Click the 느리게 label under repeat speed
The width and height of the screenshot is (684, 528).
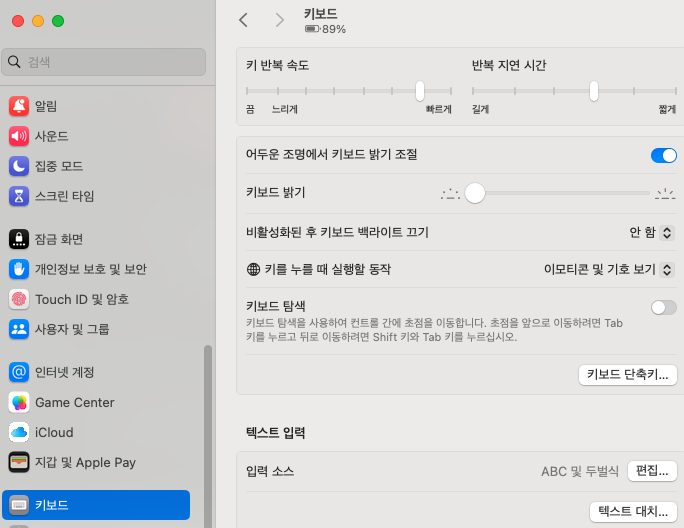click(x=284, y=109)
